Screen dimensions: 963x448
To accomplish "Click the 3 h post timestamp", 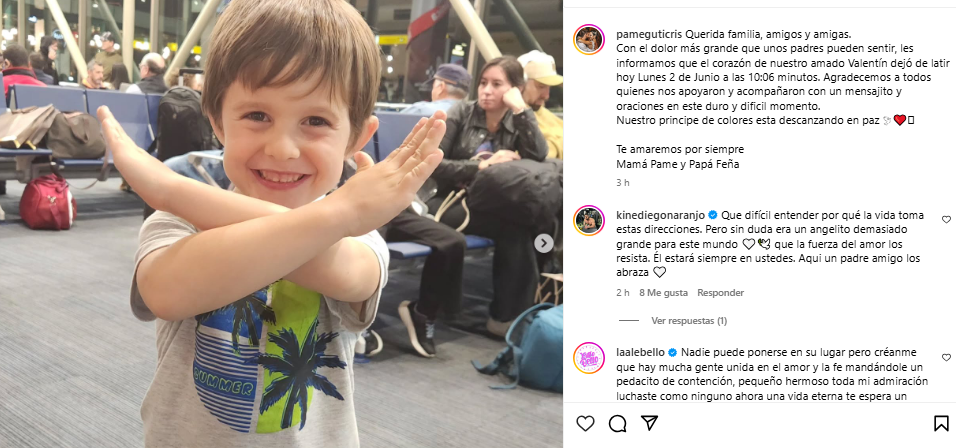I will click(x=623, y=183).
